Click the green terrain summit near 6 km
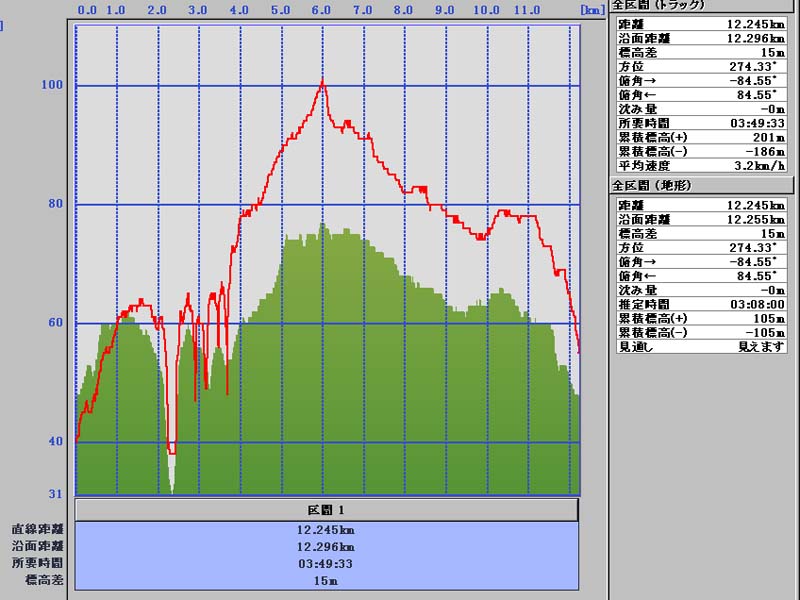Screen dimensions: 800x600 click(322, 225)
